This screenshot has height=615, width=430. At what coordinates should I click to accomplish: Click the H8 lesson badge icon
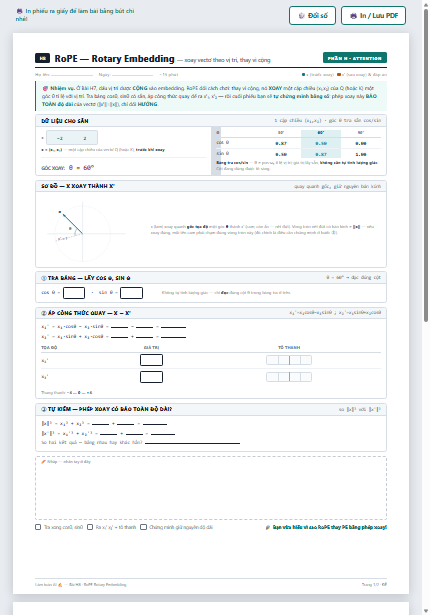coord(42,58)
